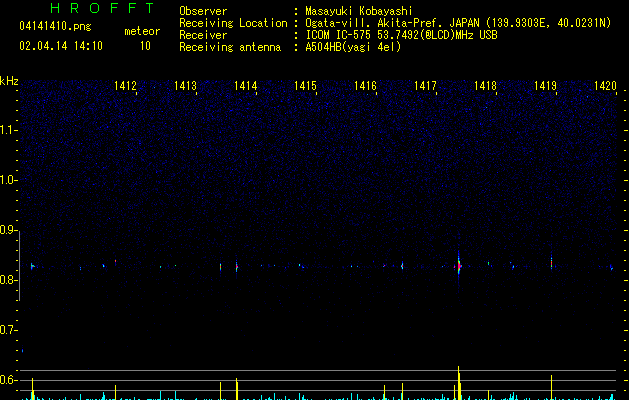Click the 1.1 kHz frequency label

tap(9, 130)
